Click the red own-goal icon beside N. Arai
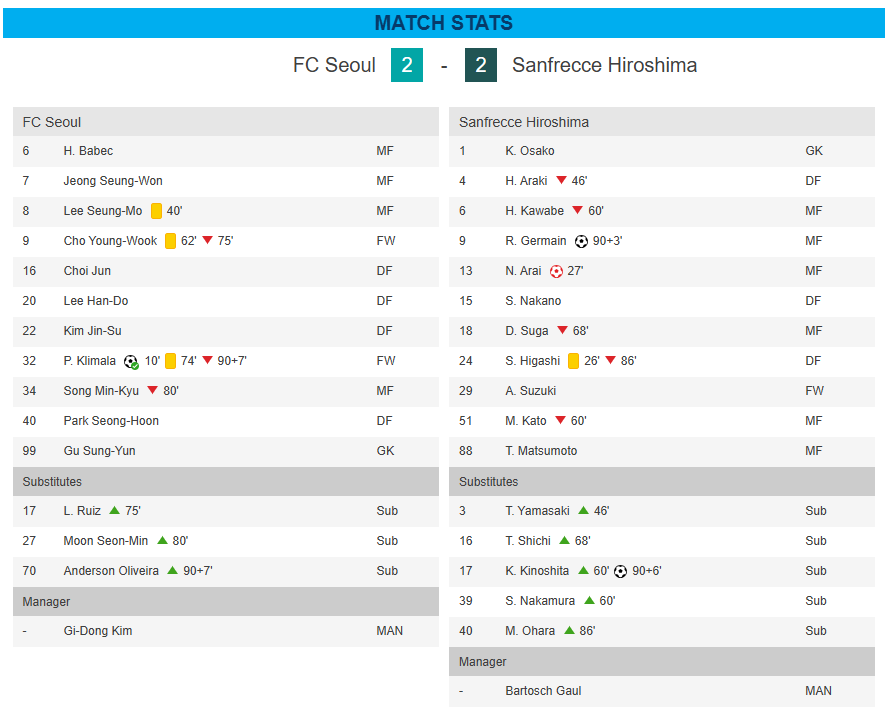This screenshot has width=886, height=716. pos(557,271)
